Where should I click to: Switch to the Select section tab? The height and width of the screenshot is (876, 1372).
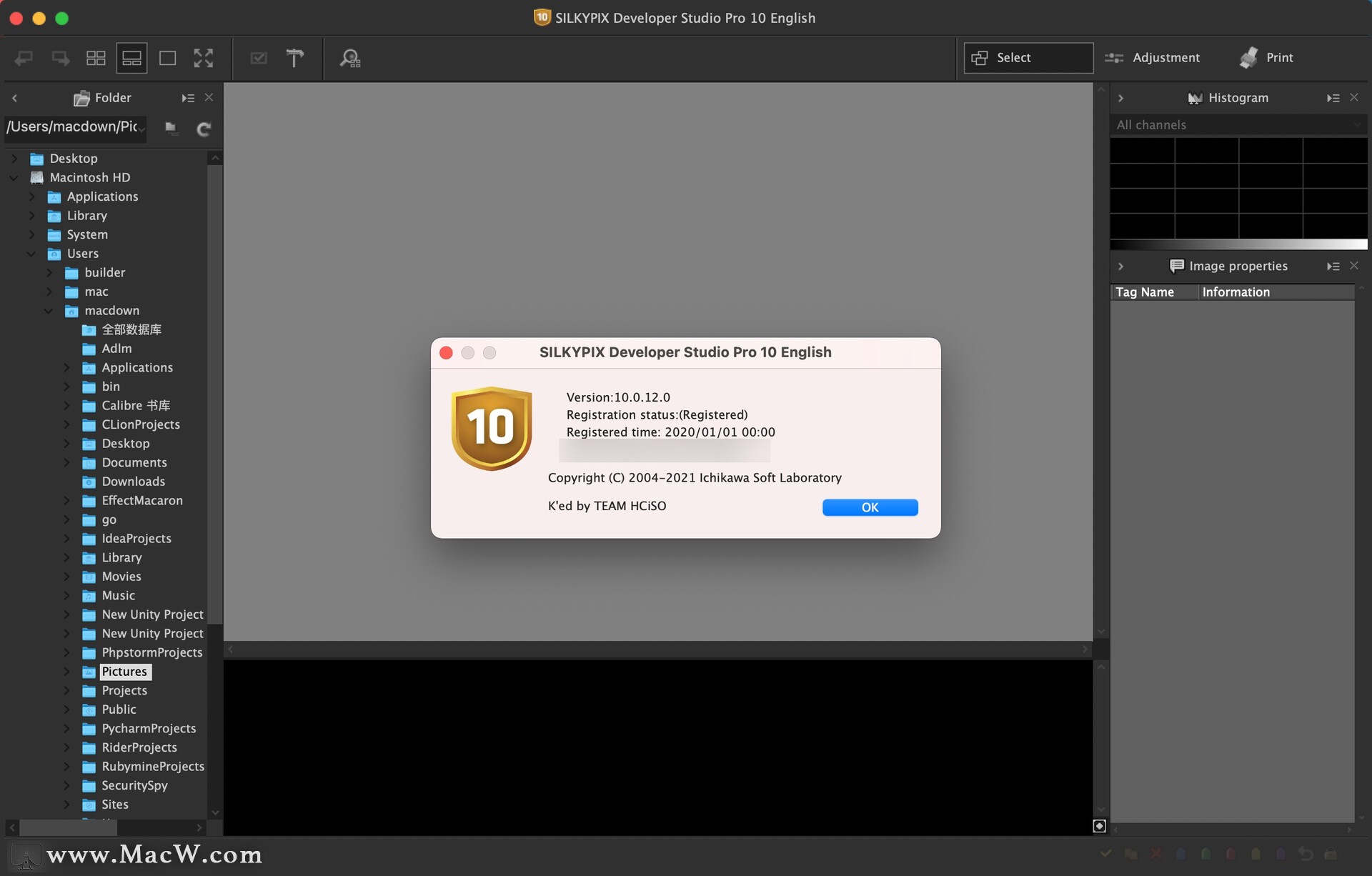click(x=1028, y=58)
